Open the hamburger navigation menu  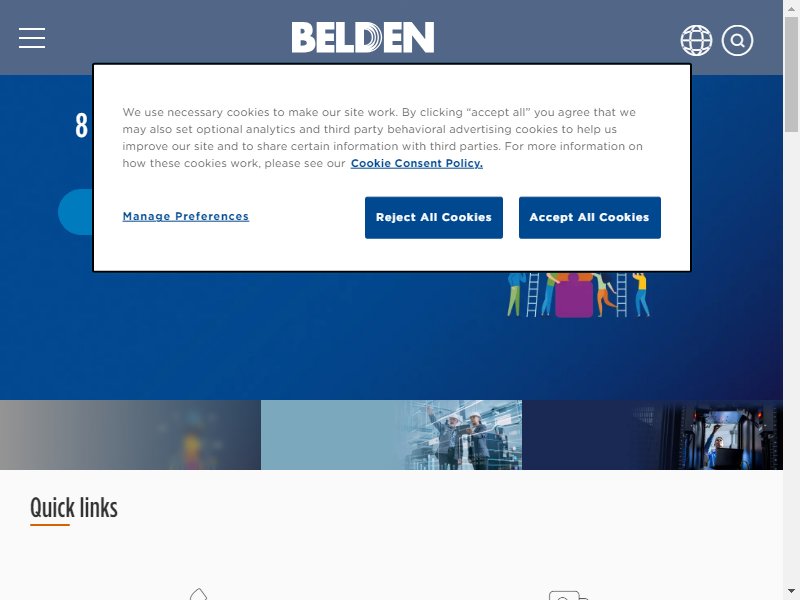[x=32, y=38]
